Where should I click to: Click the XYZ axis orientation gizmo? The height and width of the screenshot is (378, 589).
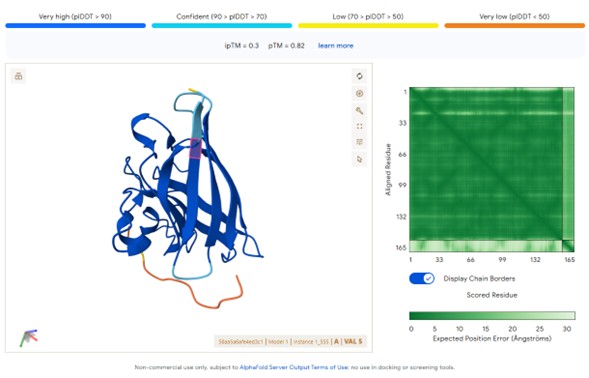(29, 337)
